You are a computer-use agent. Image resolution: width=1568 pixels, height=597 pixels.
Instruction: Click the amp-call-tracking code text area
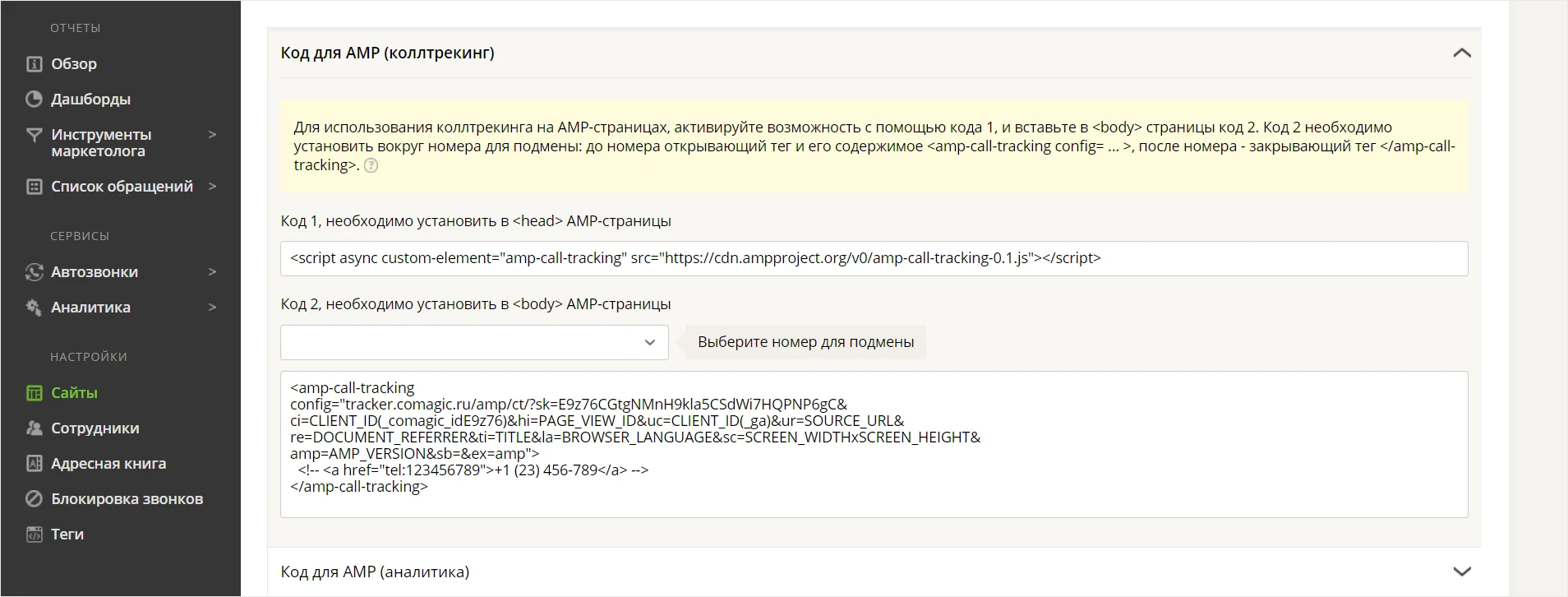(874, 444)
